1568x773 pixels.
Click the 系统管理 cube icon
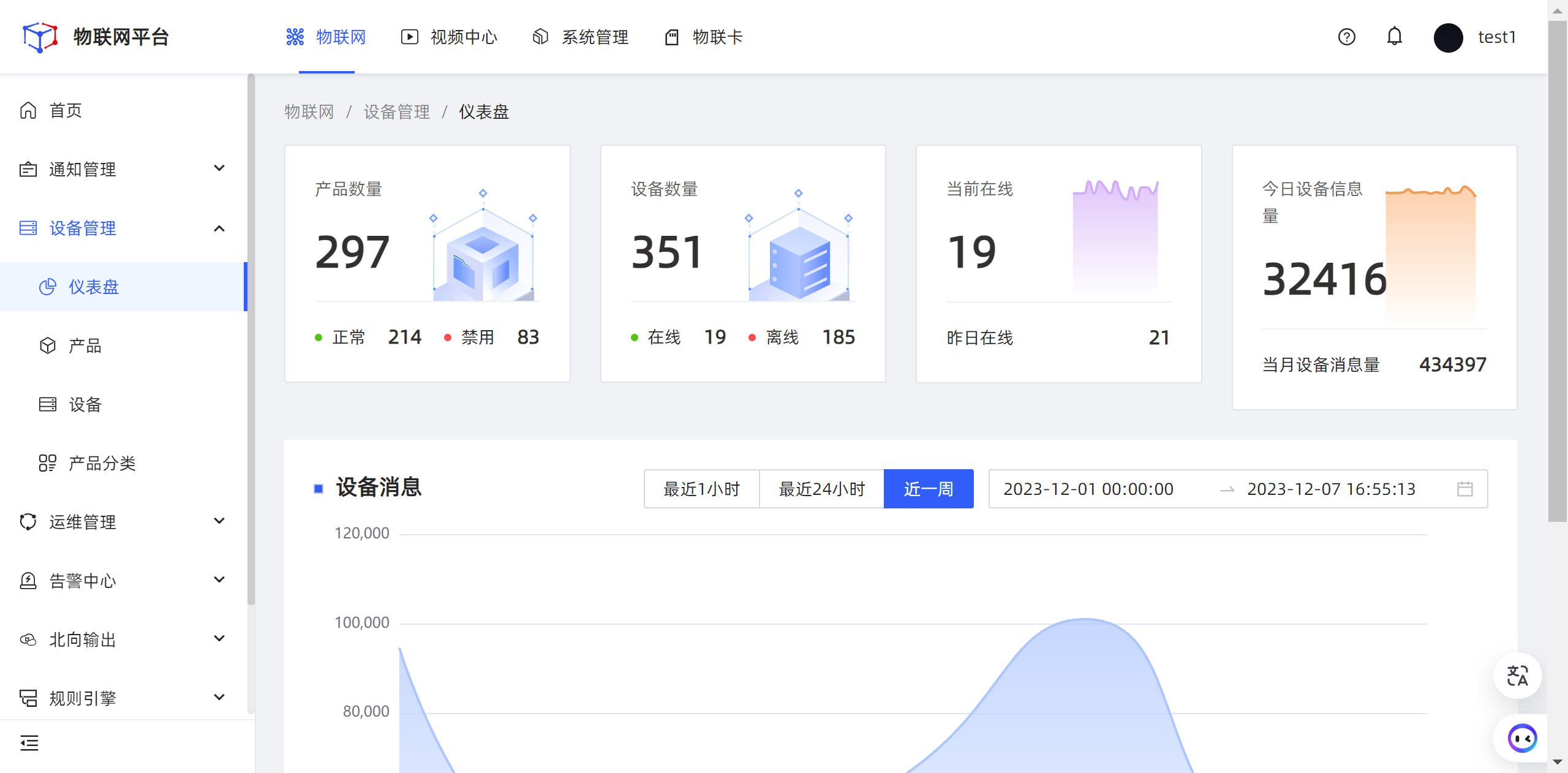click(x=540, y=37)
